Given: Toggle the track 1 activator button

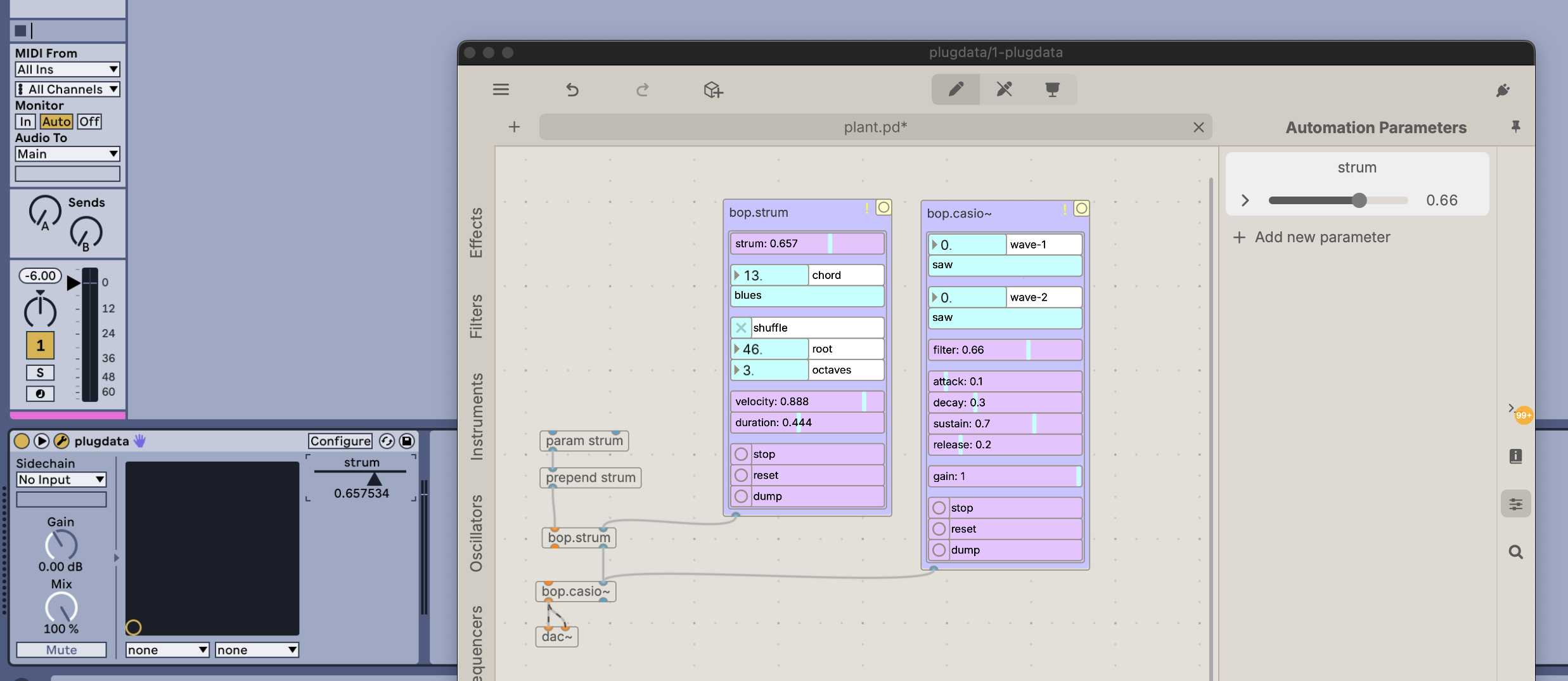Looking at the screenshot, I should pyautogui.click(x=40, y=346).
